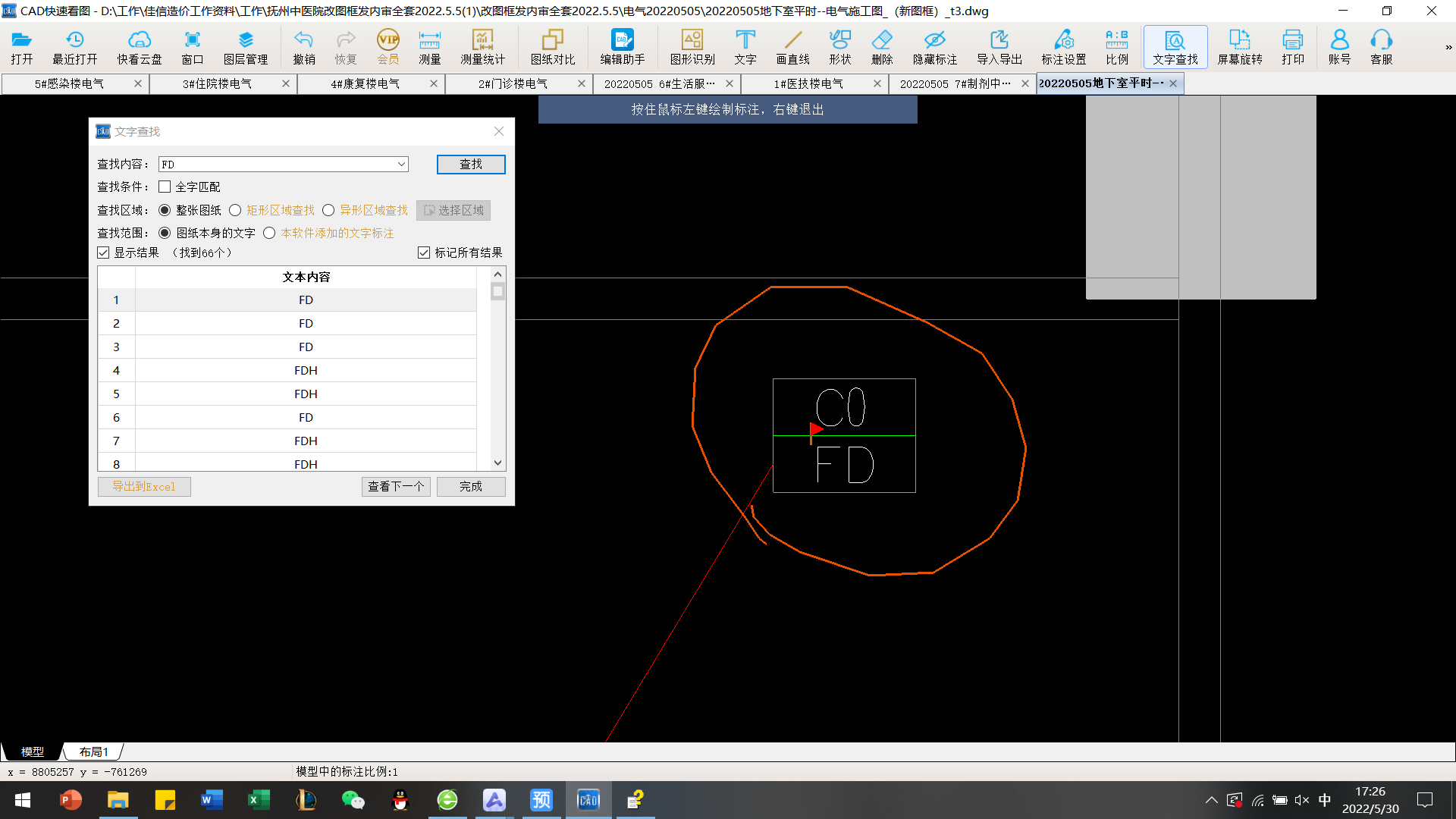
Task: Select 整张图纸 whole drawing radio
Action: coord(165,210)
